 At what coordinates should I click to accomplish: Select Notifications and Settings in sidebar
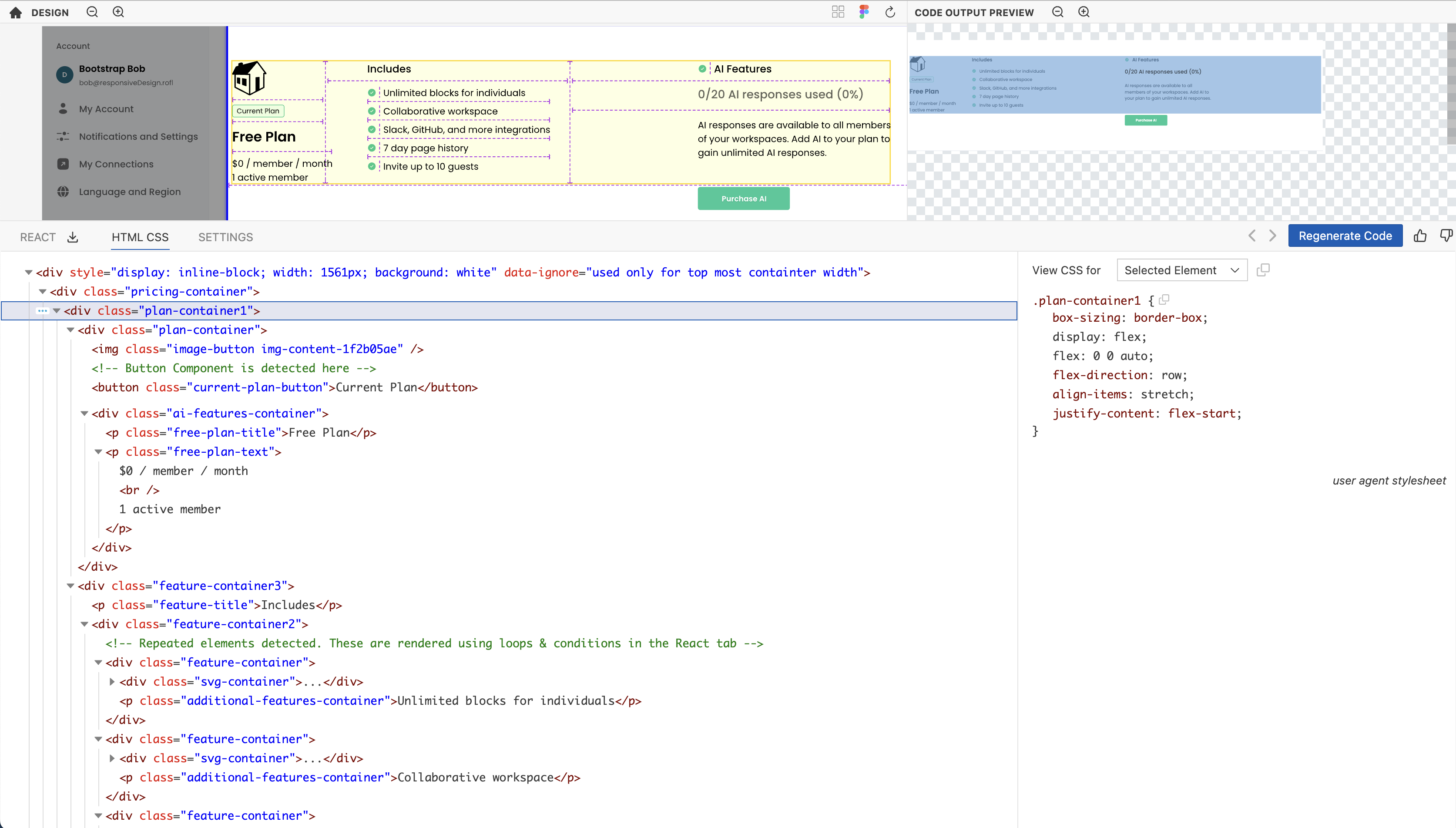[x=138, y=137]
